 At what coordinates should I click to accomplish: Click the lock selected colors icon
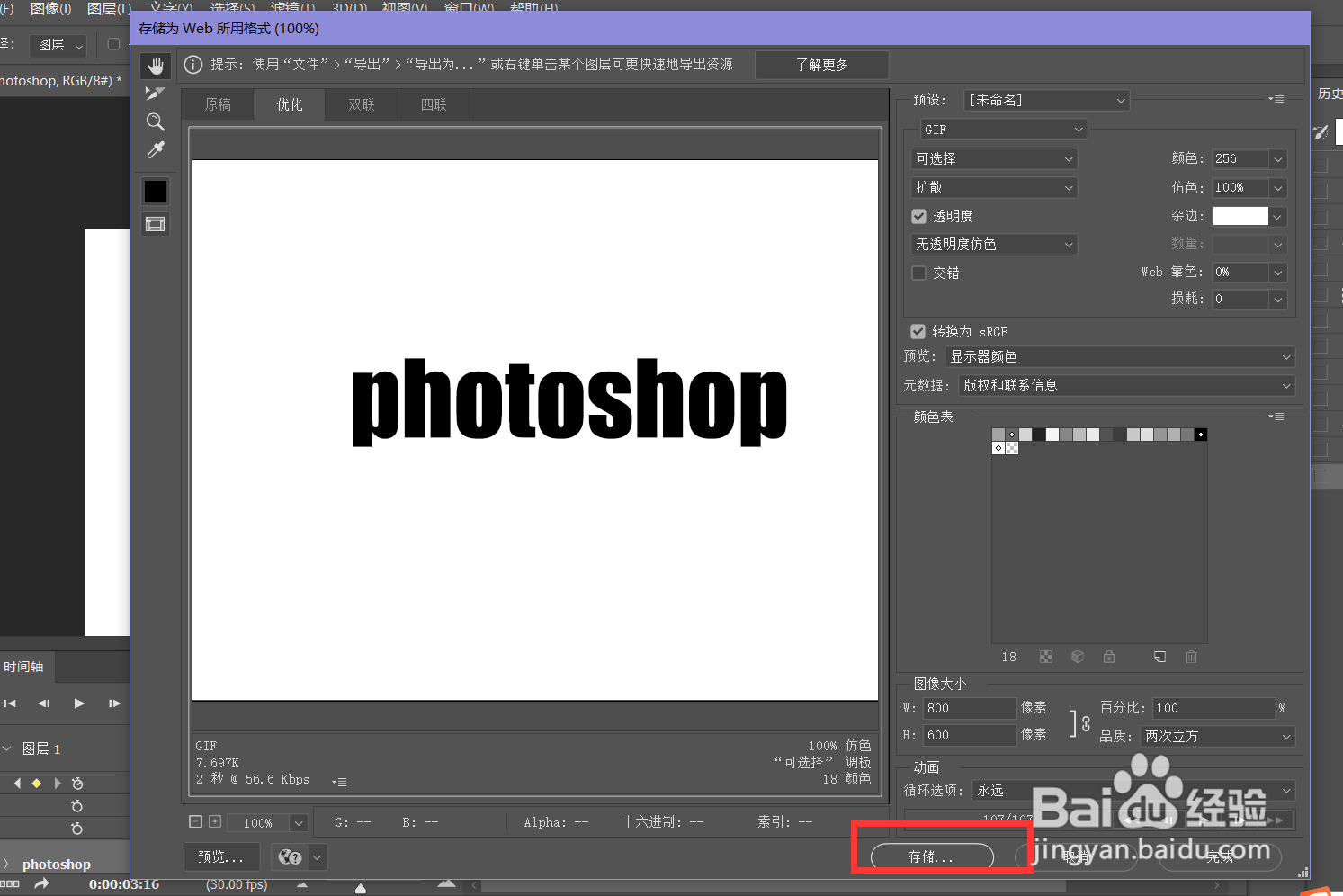[1109, 657]
